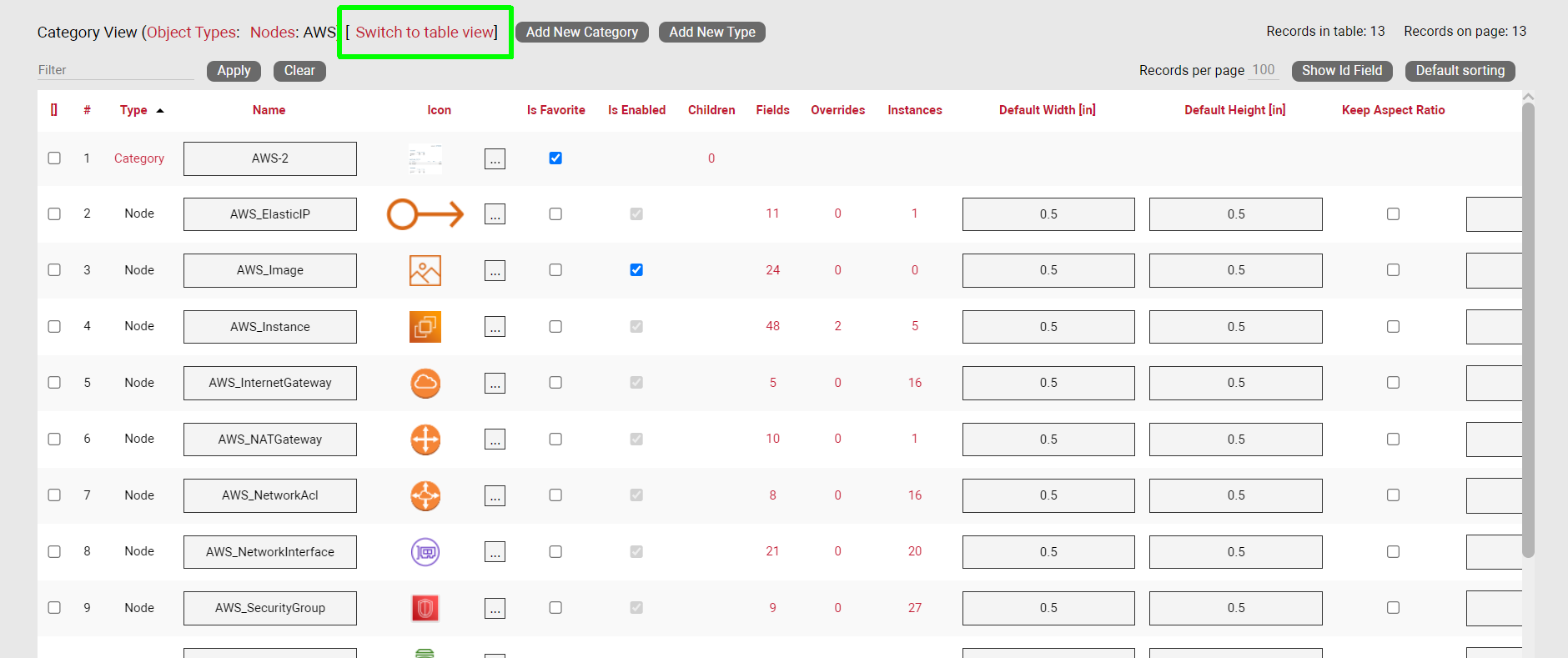Click the AWS_NetworkAcl icon
Screen dimensions: 1568x658
click(x=425, y=495)
